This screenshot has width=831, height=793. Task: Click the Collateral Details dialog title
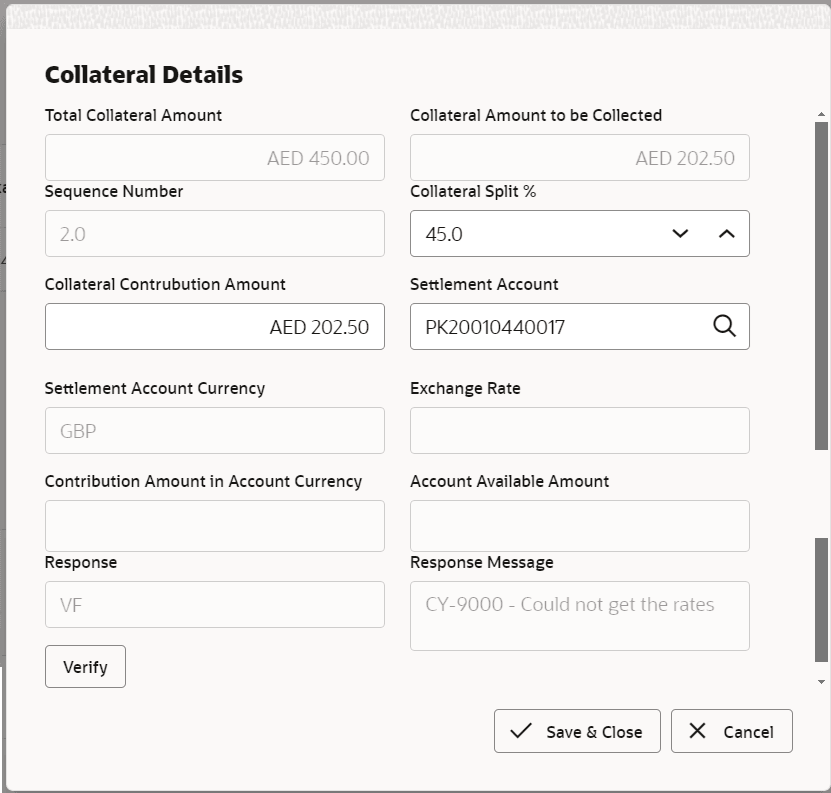coord(143,74)
